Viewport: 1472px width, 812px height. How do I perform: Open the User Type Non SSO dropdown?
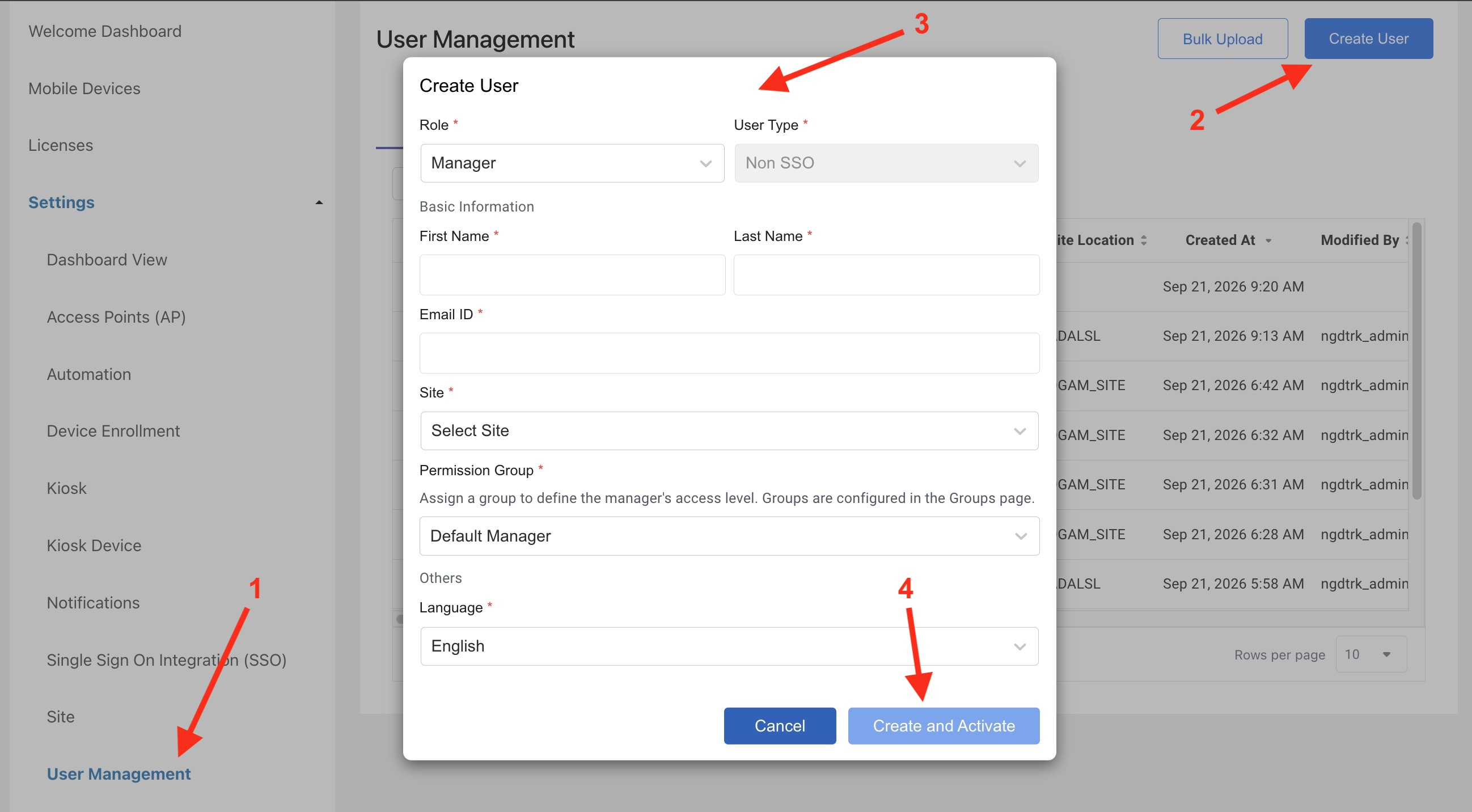(886, 163)
